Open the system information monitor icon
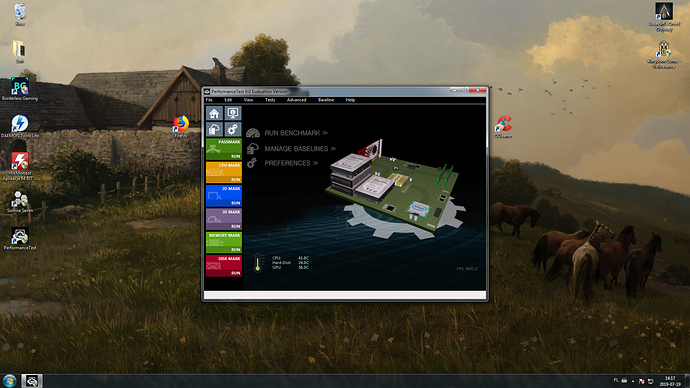 point(233,113)
